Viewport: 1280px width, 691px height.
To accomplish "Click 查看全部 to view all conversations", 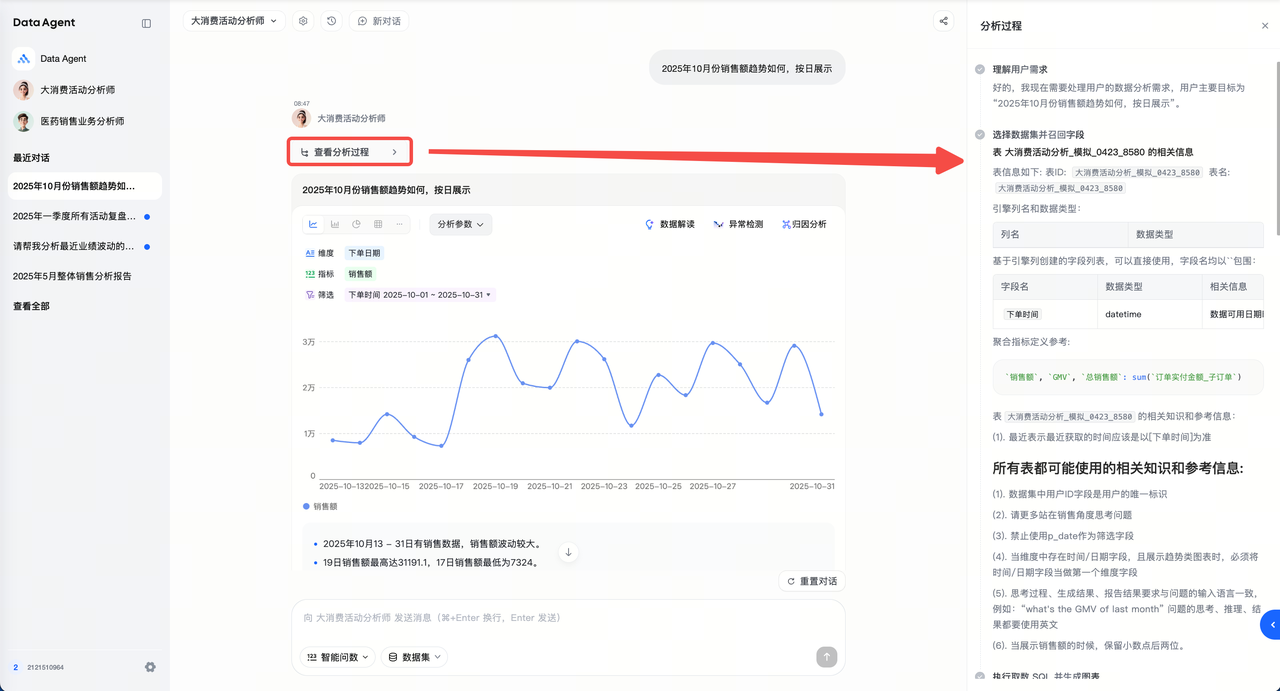I will pyautogui.click(x=31, y=306).
